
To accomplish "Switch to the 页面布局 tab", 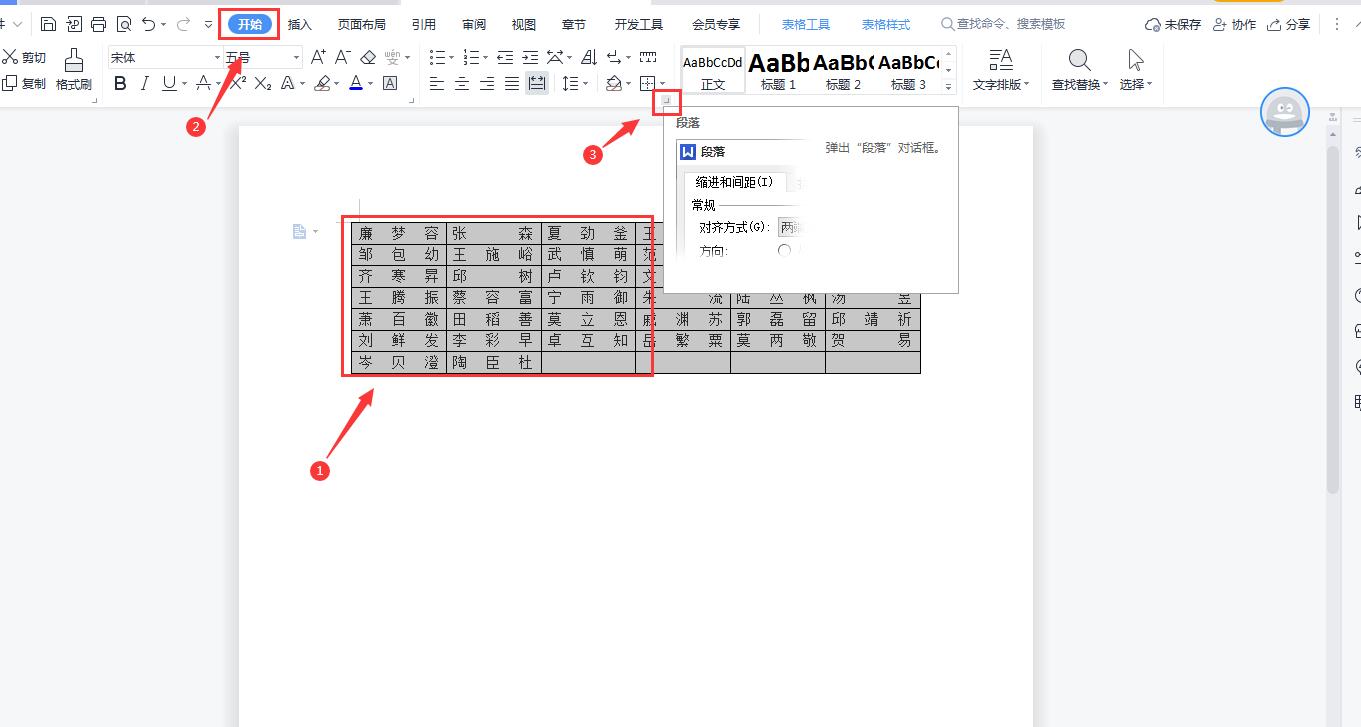I will 361,24.
